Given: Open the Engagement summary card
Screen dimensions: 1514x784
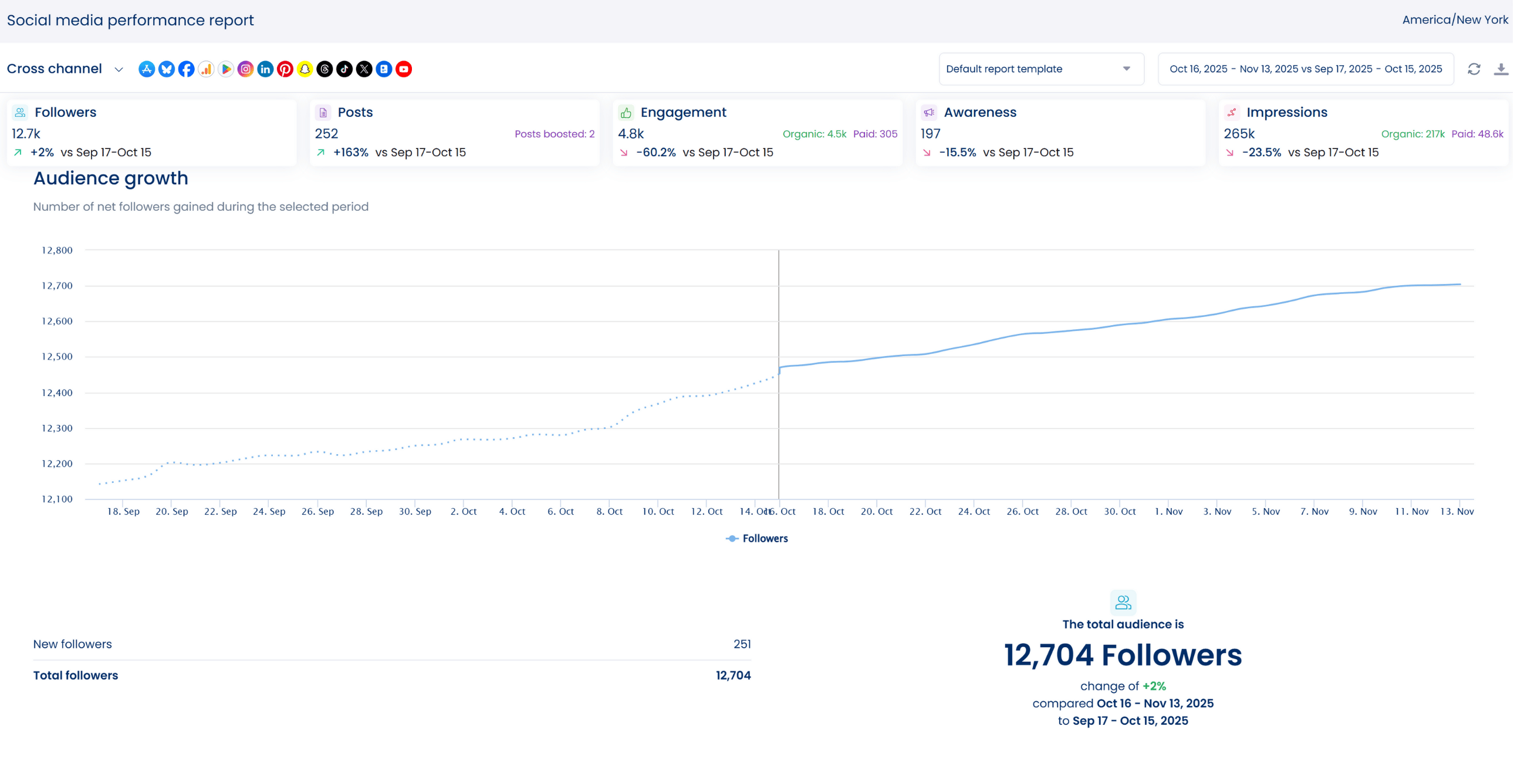Looking at the screenshot, I should 757,132.
